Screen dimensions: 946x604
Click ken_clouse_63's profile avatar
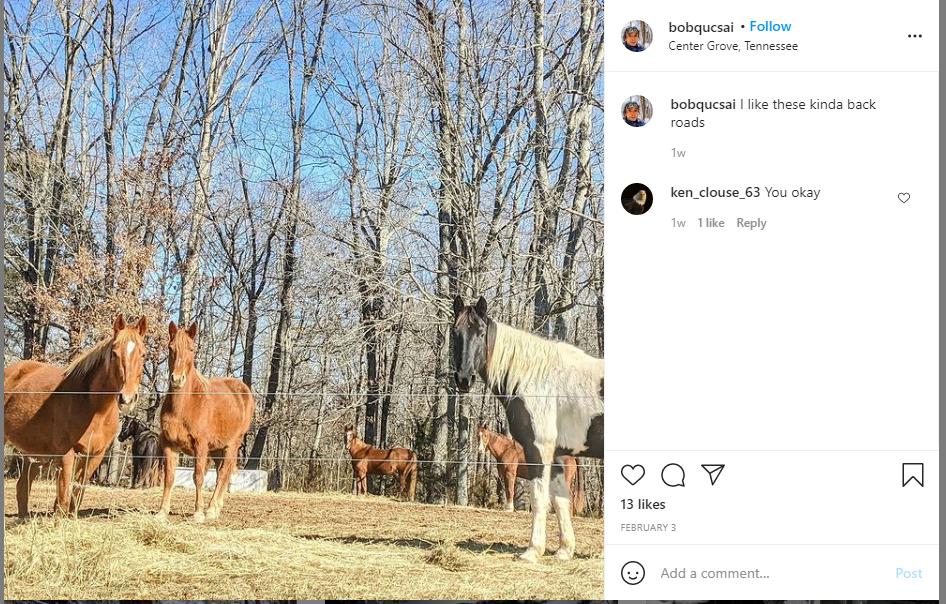[x=637, y=198]
